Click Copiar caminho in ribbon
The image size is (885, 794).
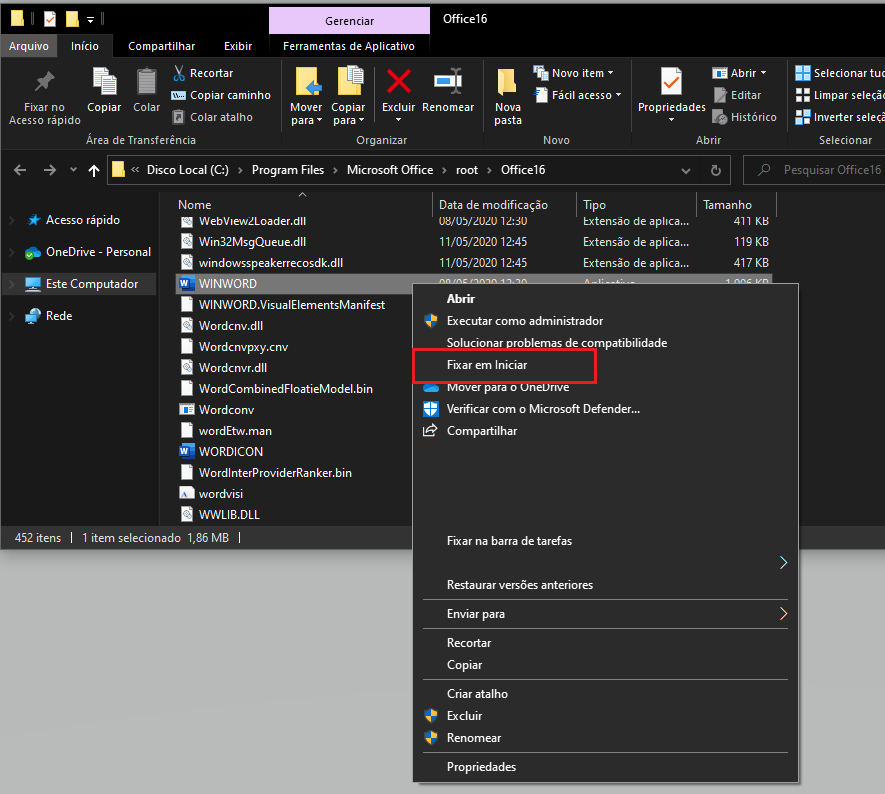221,95
